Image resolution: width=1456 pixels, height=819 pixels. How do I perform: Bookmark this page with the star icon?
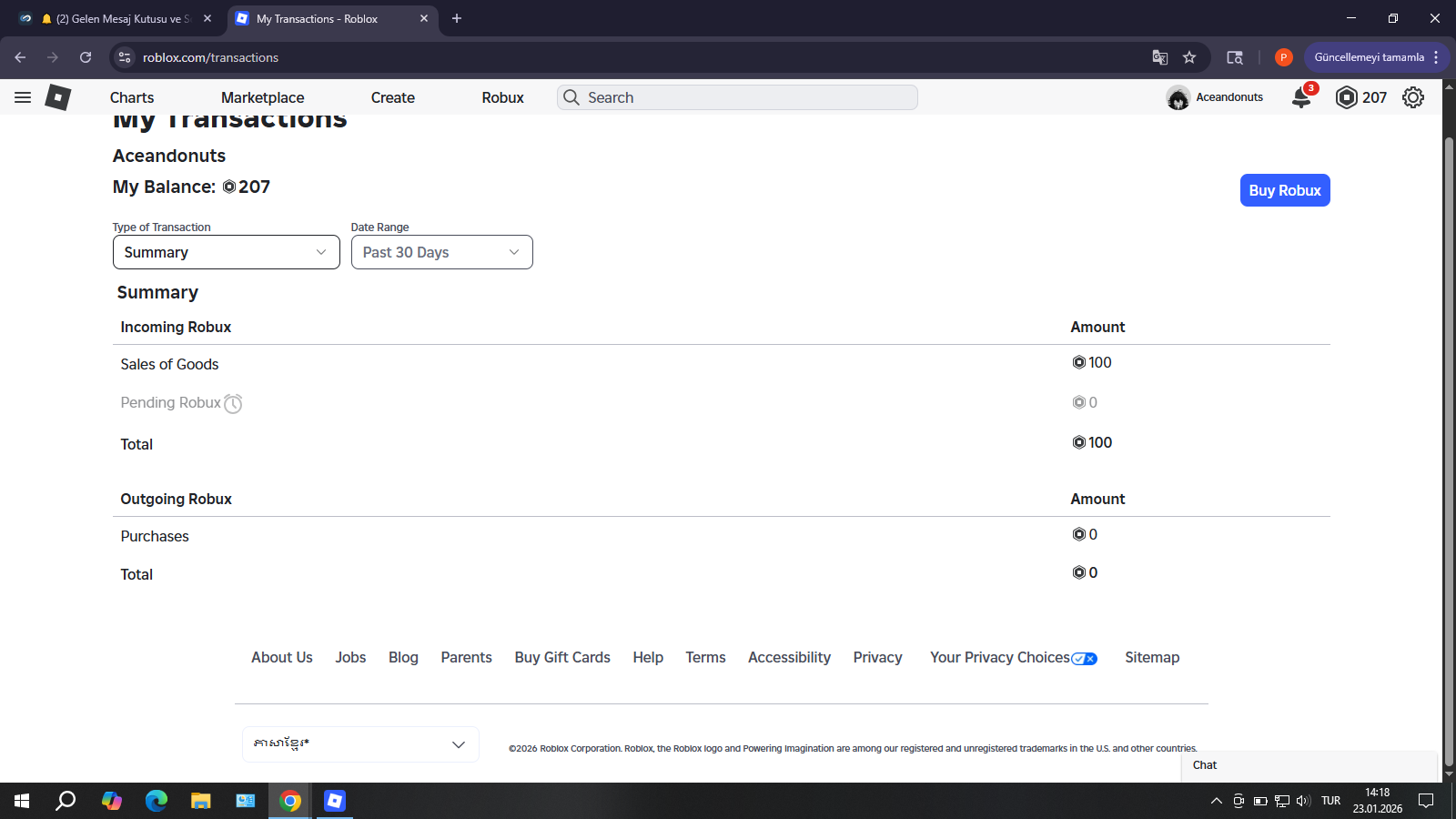coord(1189,57)
